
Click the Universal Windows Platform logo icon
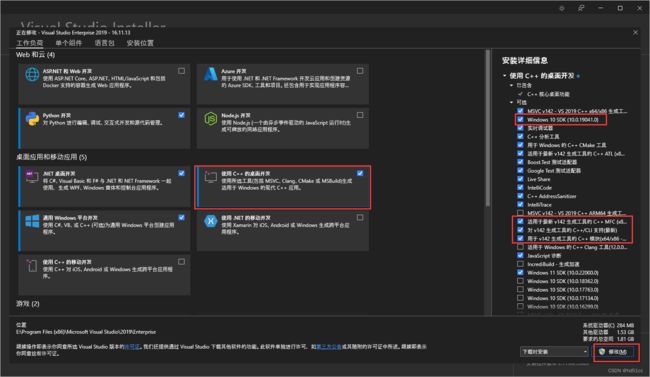[x=32, y=221]
